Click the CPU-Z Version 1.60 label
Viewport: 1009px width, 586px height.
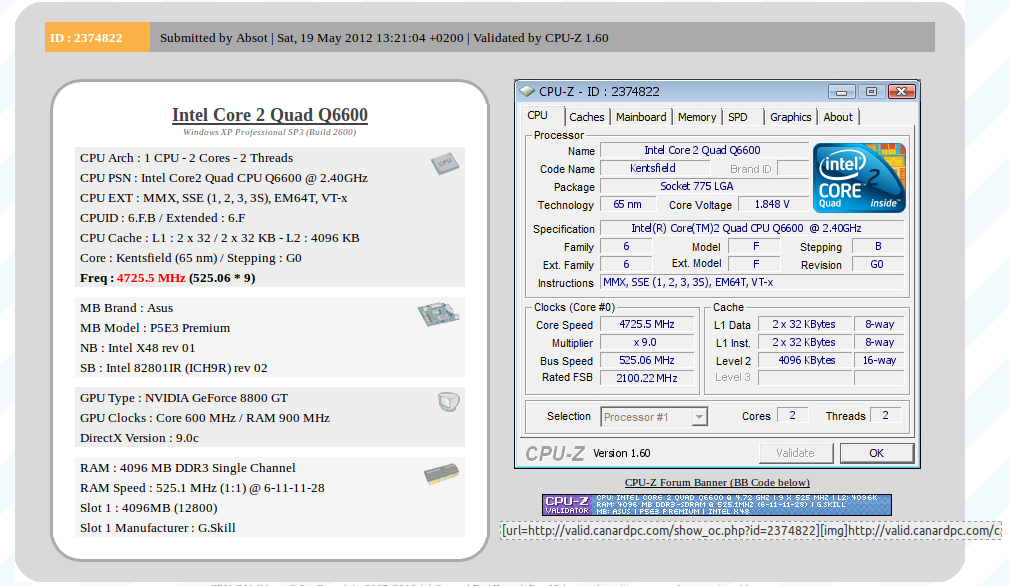(x=622, y=453)
